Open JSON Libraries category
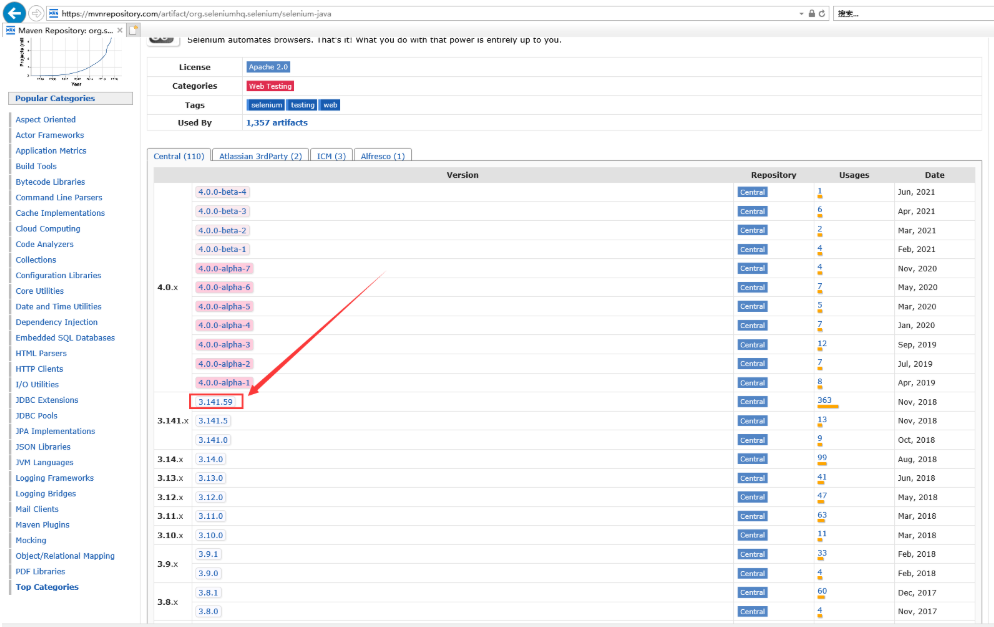The width and height of the screenshot is (994, 627). click(x=43, y=447)
